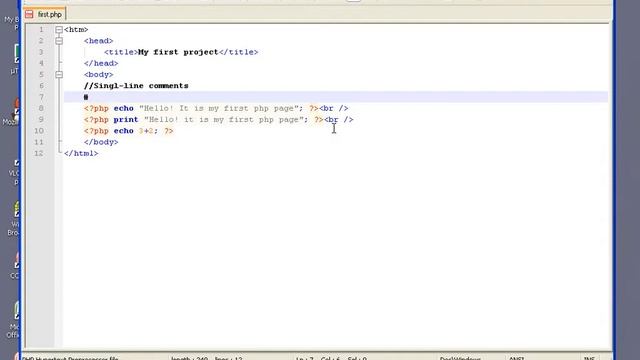Click the echo keyword on line 8

coord(124,108)
